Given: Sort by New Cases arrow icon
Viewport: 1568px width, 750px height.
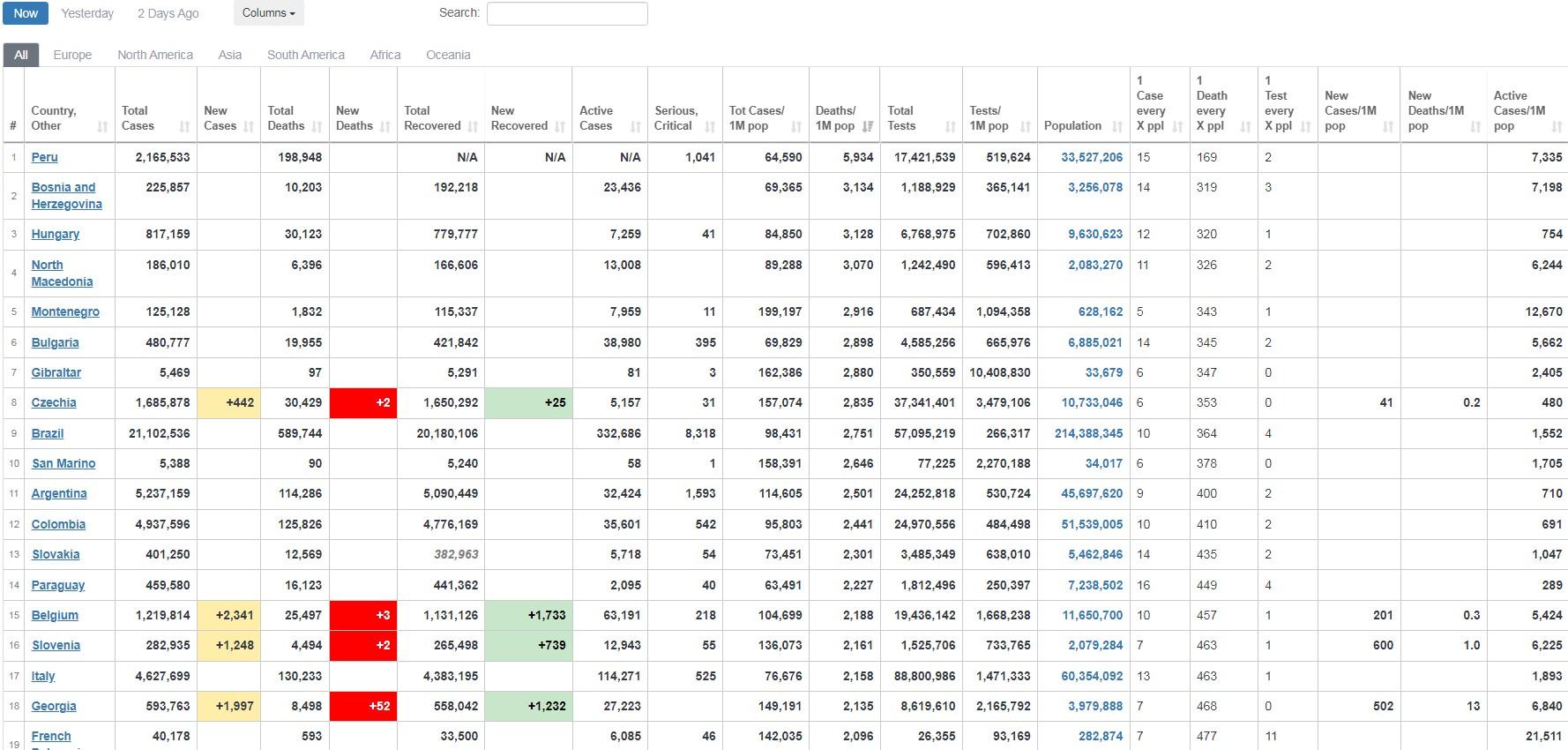Looking at the screenshot, I should point(249,127).
